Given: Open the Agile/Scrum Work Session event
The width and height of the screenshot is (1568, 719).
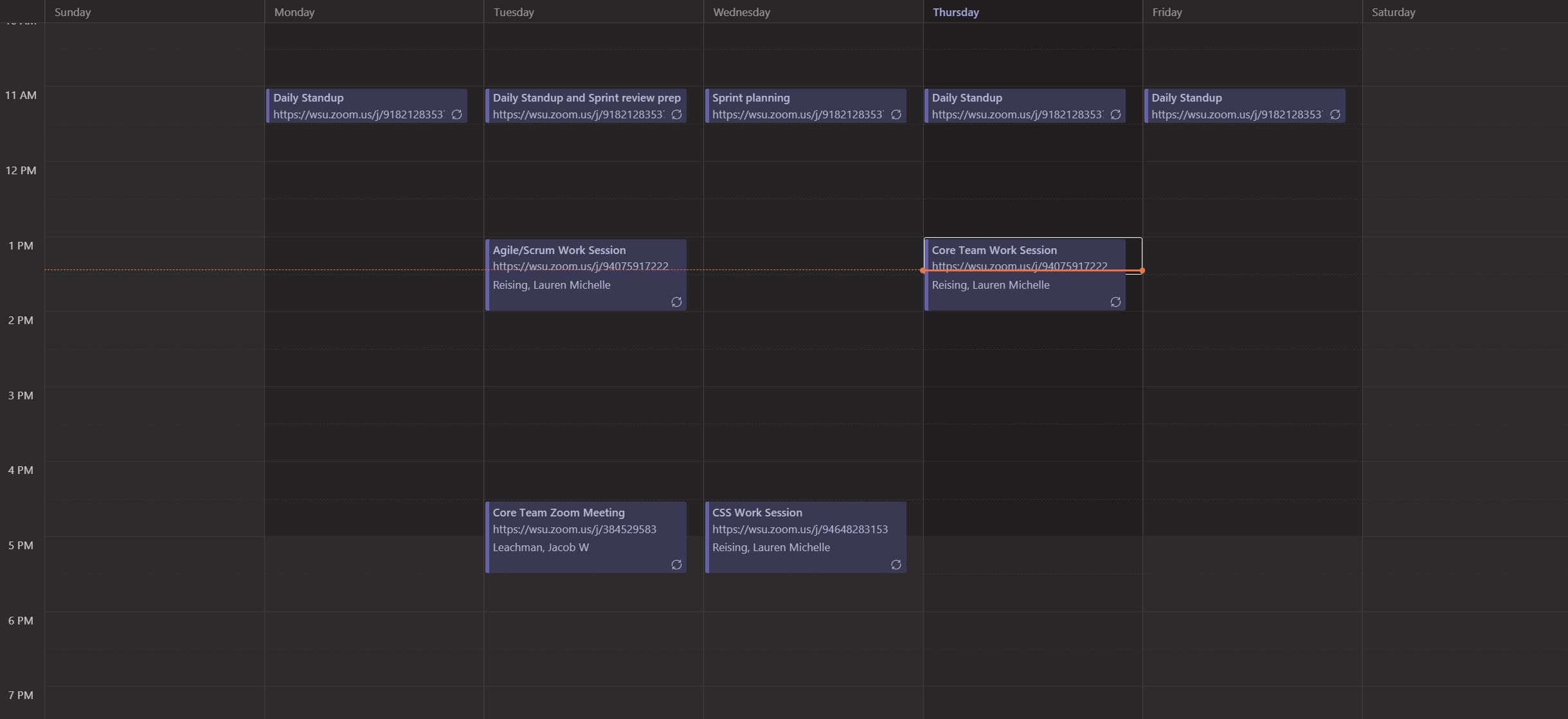Looking at the screenshot, I should (x=559, y=250).
